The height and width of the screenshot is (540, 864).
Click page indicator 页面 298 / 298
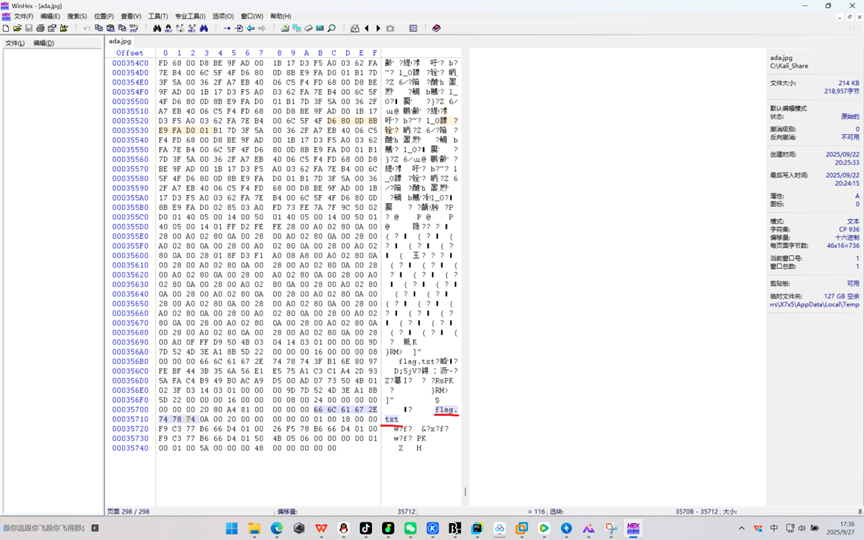(128, 511)
